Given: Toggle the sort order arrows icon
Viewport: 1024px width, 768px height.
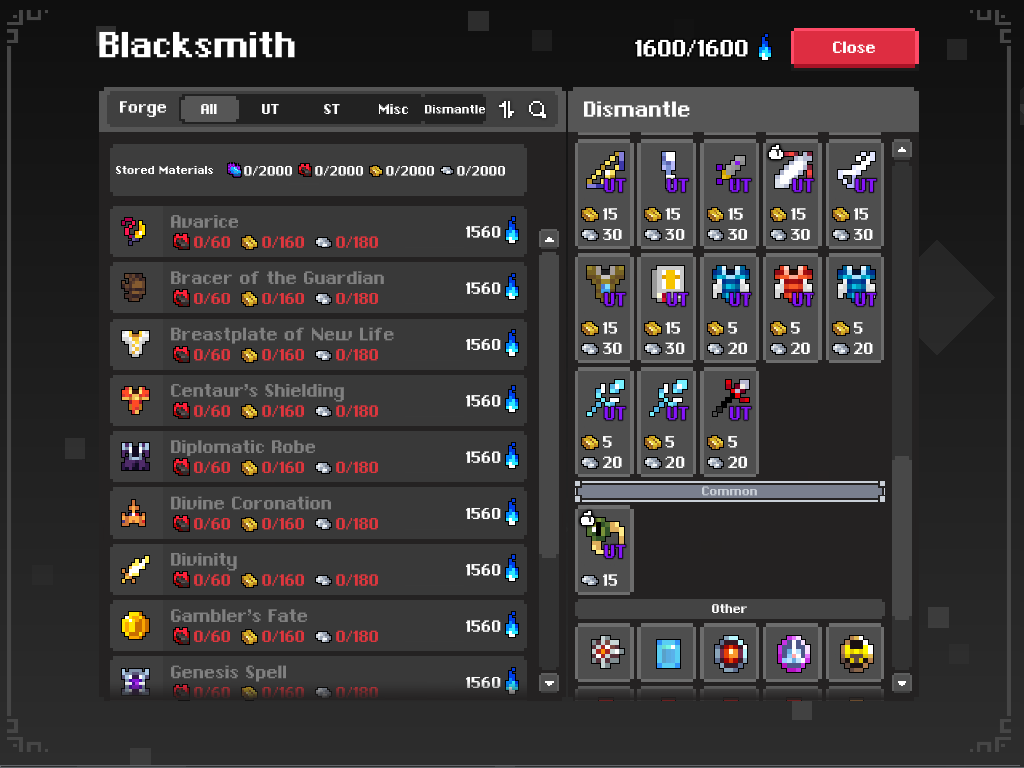Looking at the screenshot, I should tap(507, 109).
